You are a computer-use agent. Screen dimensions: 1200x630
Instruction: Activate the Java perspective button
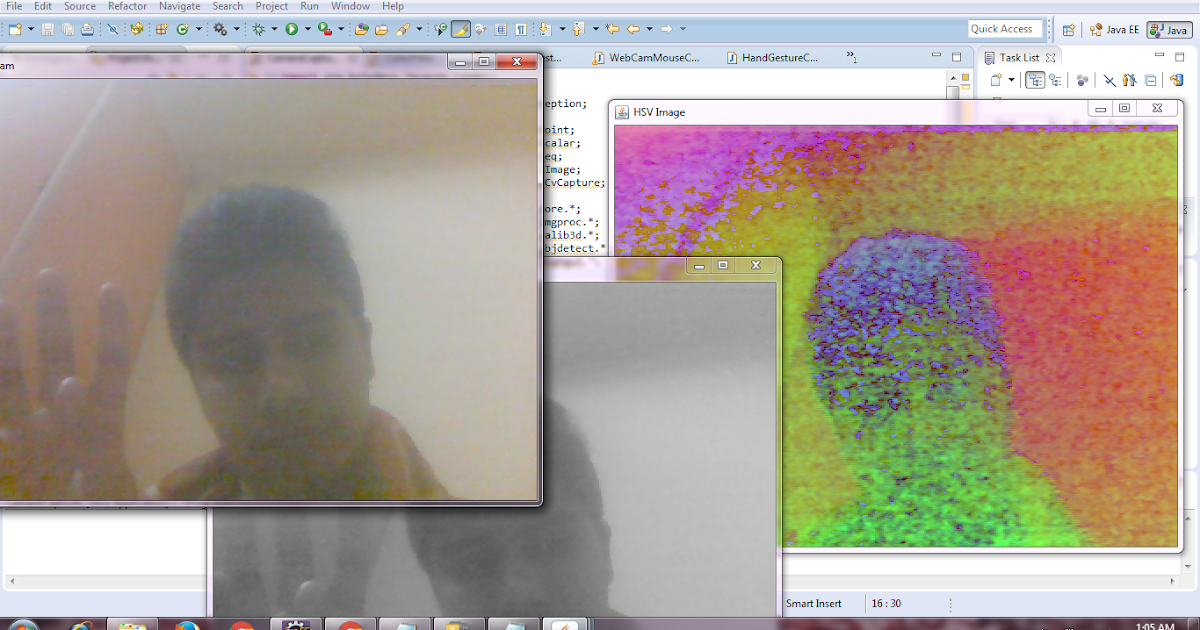1168,29
